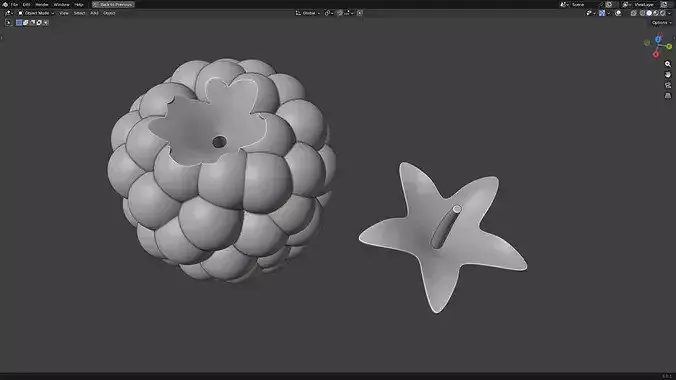Toggle the snapping magnet icon
The height and width of the screenshot is (380, 676).
coord(339,13)
